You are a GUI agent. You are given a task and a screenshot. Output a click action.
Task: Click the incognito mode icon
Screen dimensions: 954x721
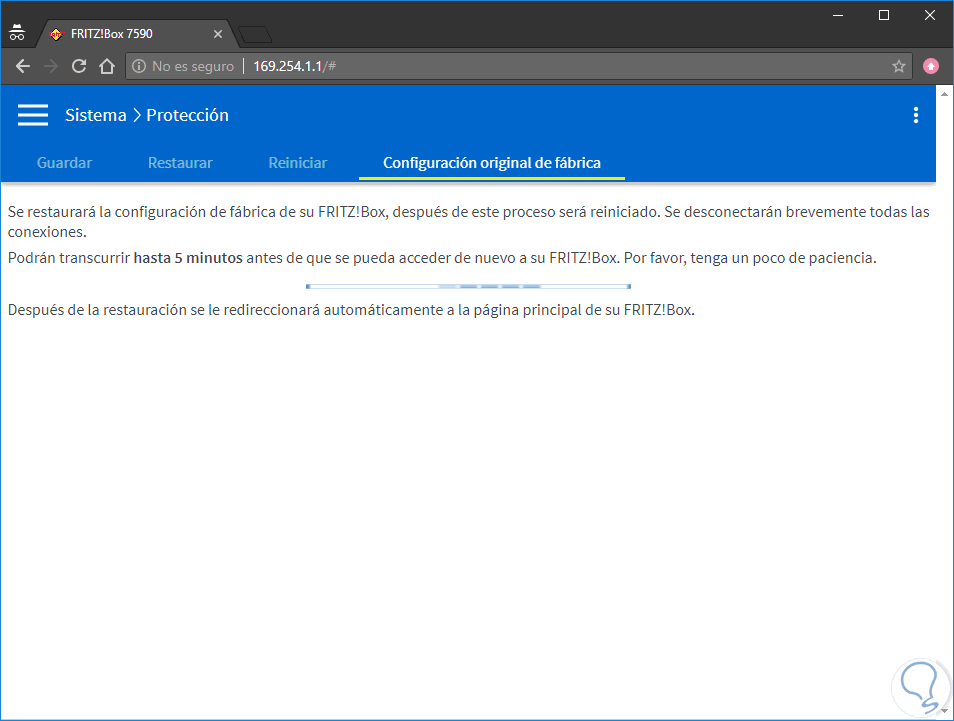17,33
